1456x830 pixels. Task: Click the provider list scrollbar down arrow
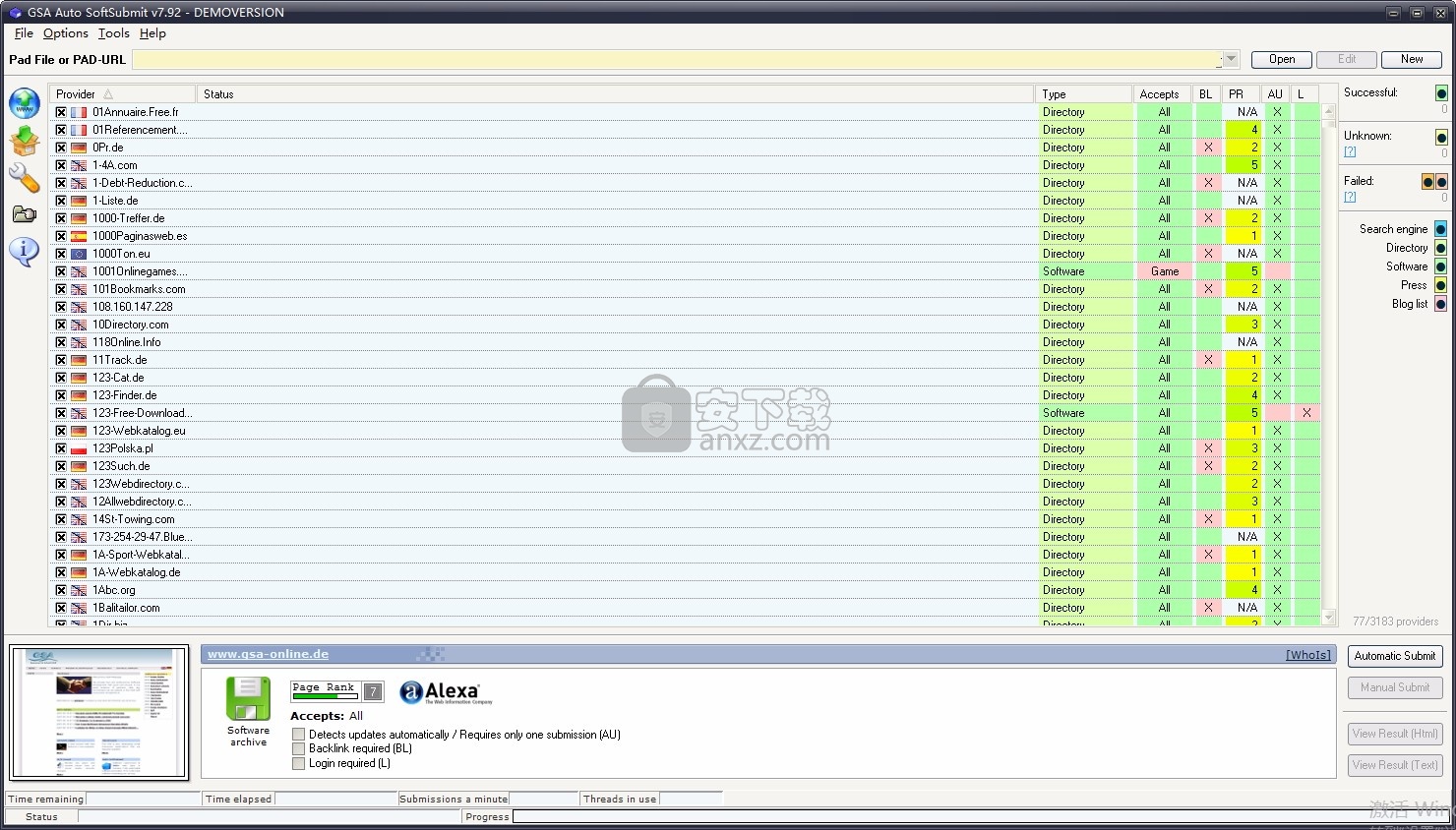click(x=1329, y=618)
